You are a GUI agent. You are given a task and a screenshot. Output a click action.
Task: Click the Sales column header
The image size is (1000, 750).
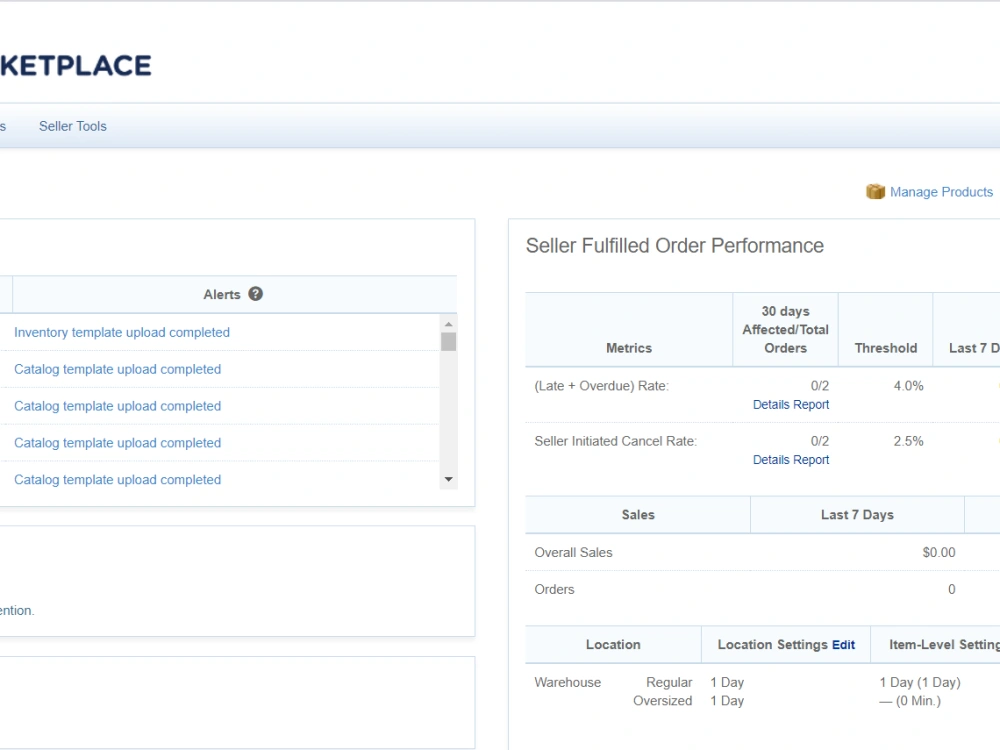click(x=638, y=515)
